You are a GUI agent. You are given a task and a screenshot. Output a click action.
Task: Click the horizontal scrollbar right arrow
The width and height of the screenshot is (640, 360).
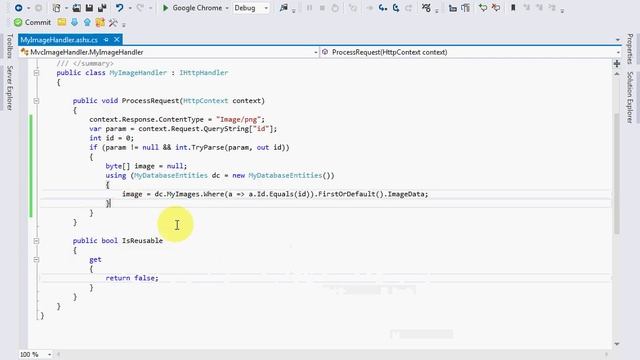point(607,354)
